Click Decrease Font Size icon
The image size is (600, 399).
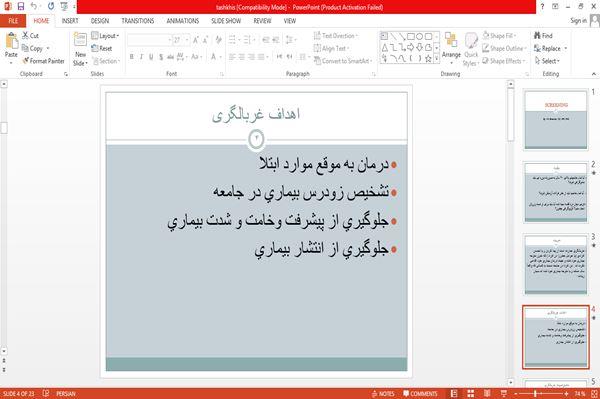[x=205, y=40]
